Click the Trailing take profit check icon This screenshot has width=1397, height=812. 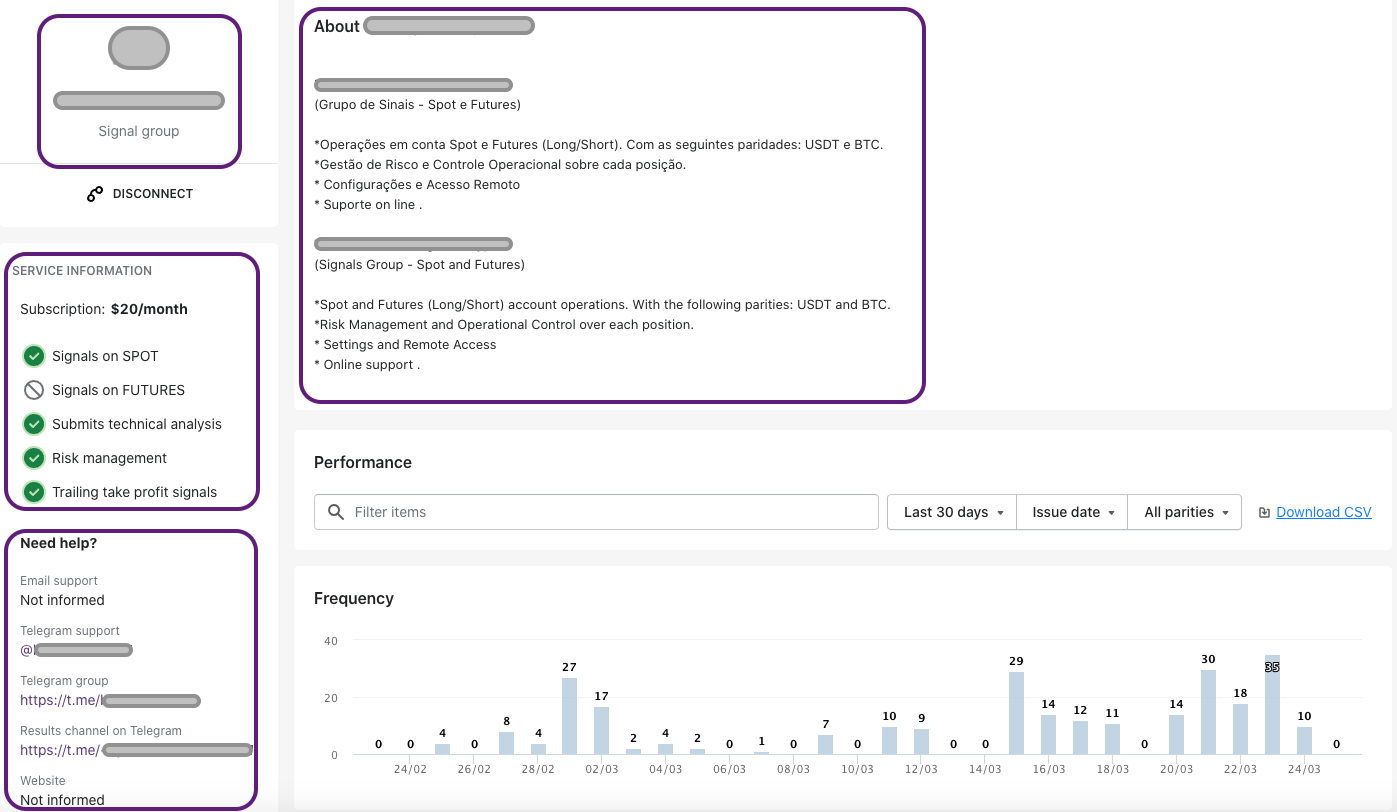[34, 492]
